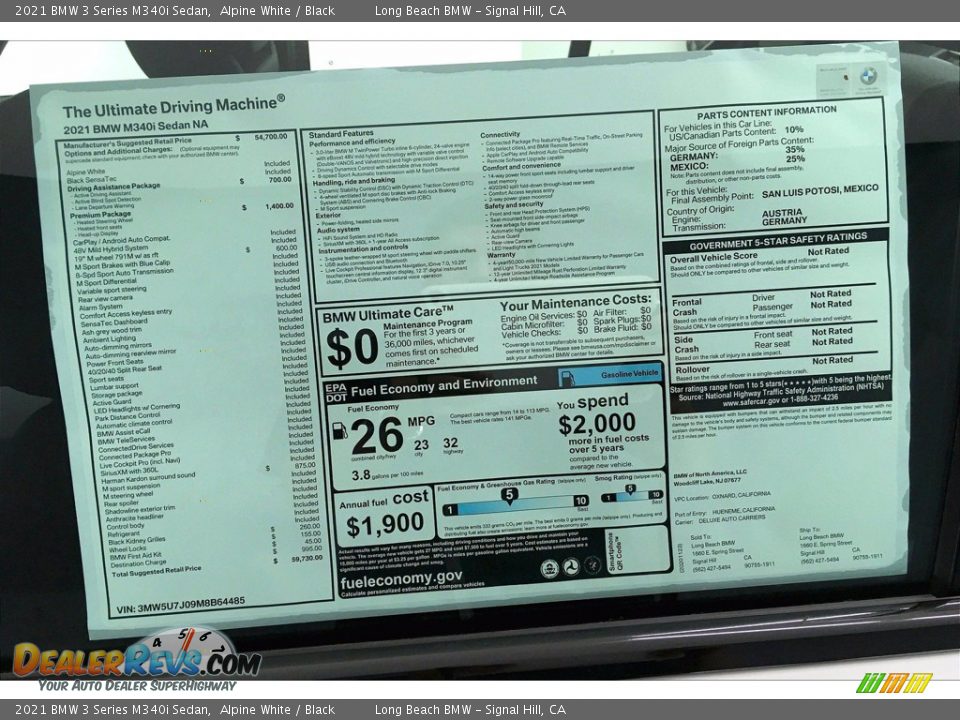Click the Engine origin AUSTRIA text
This screenshot has width=960, height=720.
(782, 212)
